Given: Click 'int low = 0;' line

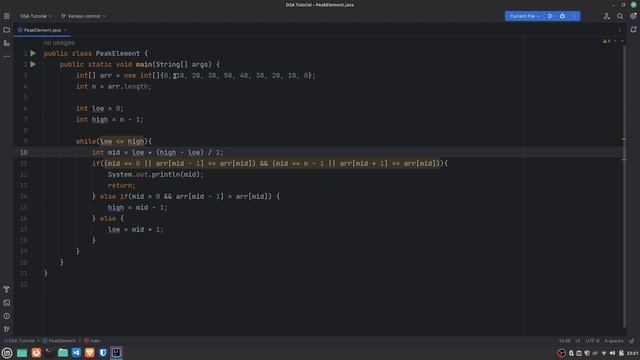Looking at the screenshot, I should coord(100,109).
